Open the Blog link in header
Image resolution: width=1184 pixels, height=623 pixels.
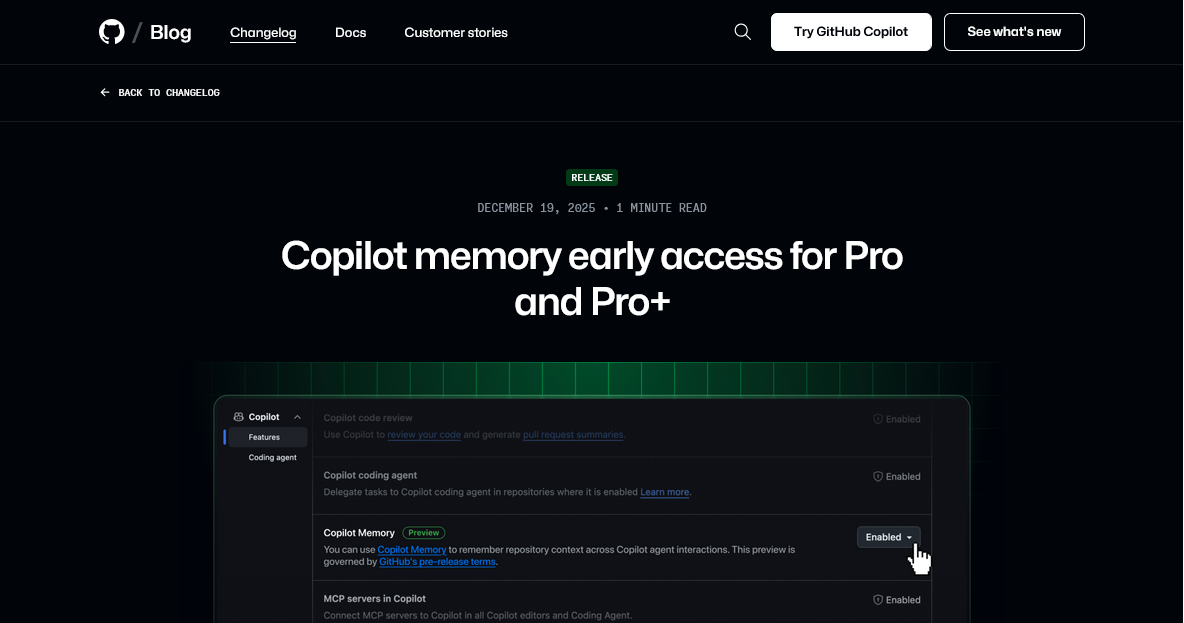click(x=170, y=32)
